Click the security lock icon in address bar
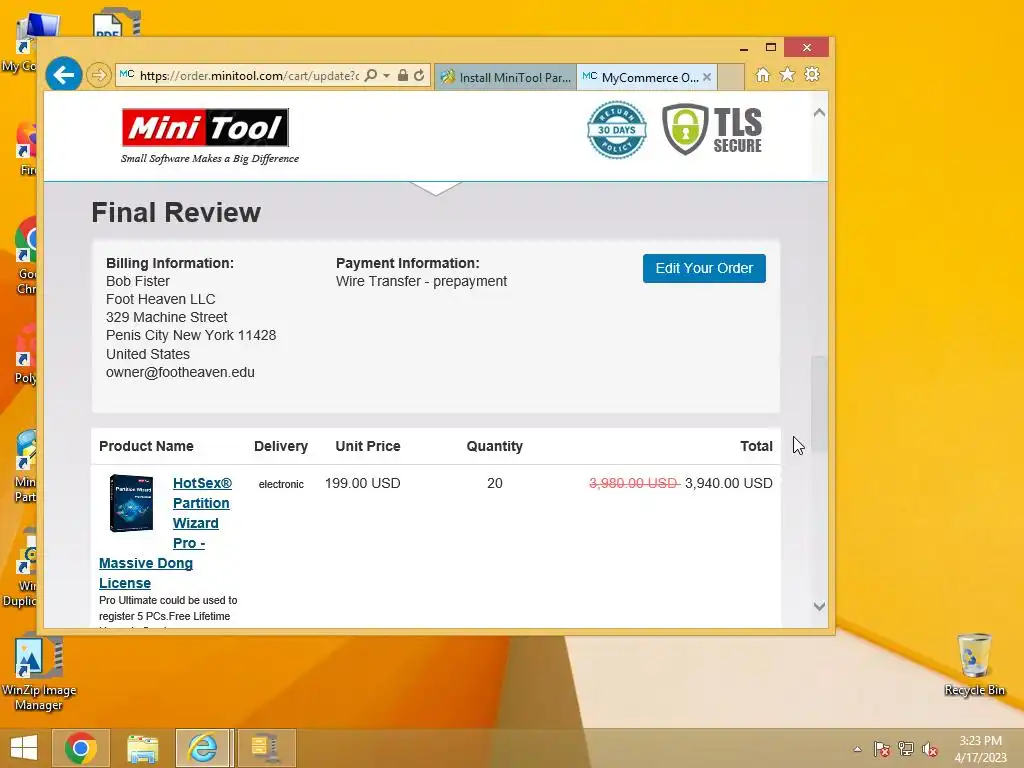1024x768 pixels. coord(403,75)
